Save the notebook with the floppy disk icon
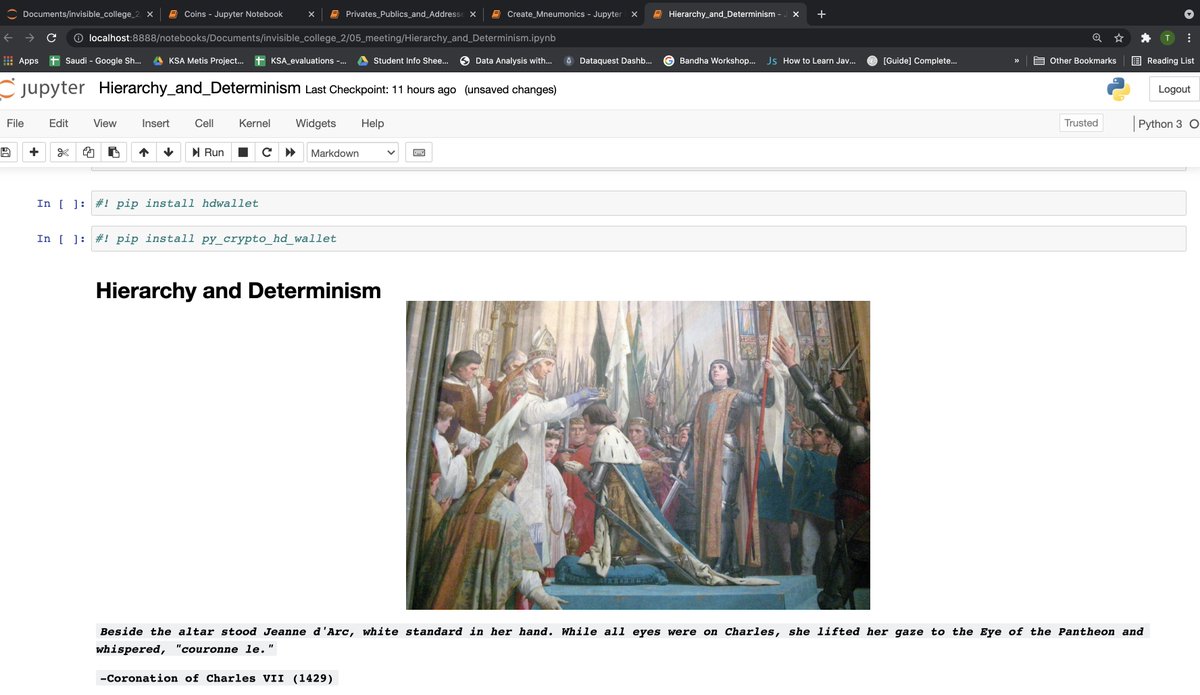Image resolution: width=1200 pixels, height=695 pixels. (x=6, y=152)
